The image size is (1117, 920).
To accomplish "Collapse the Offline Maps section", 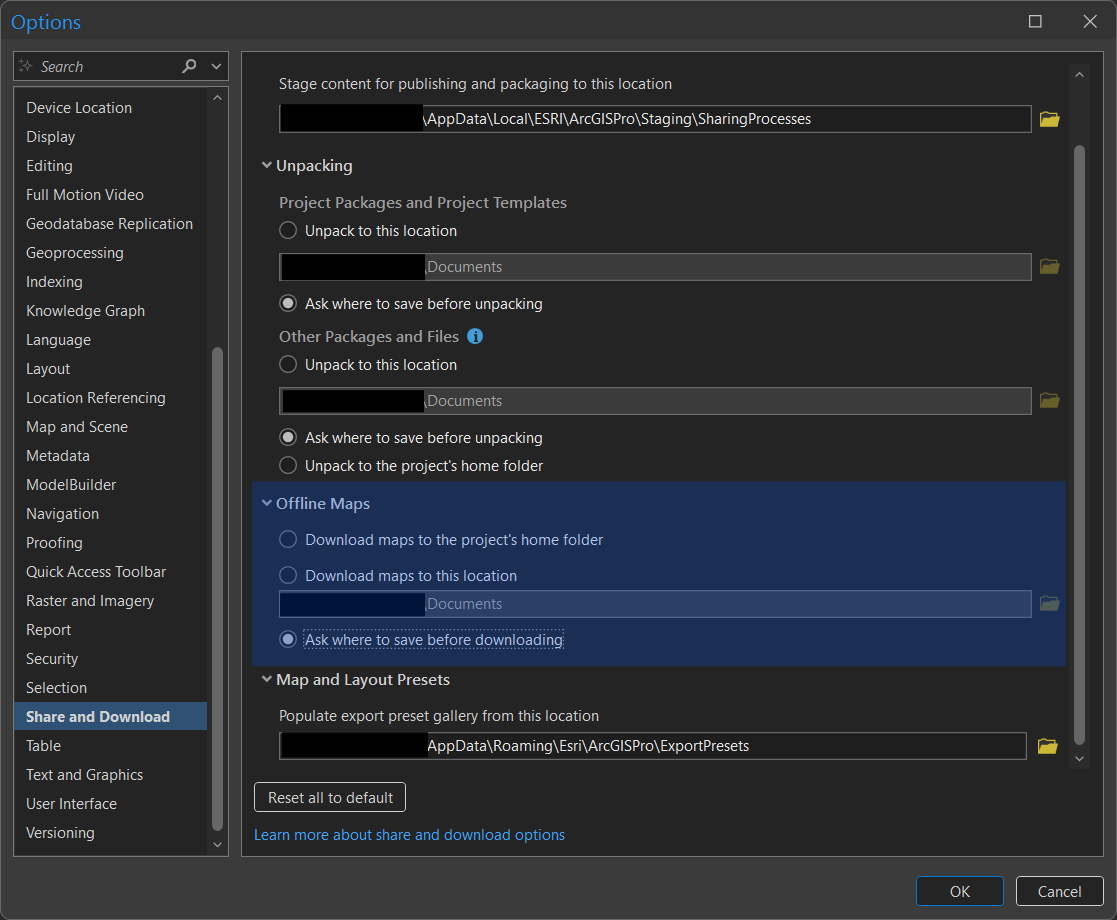I will coord(267,504).
